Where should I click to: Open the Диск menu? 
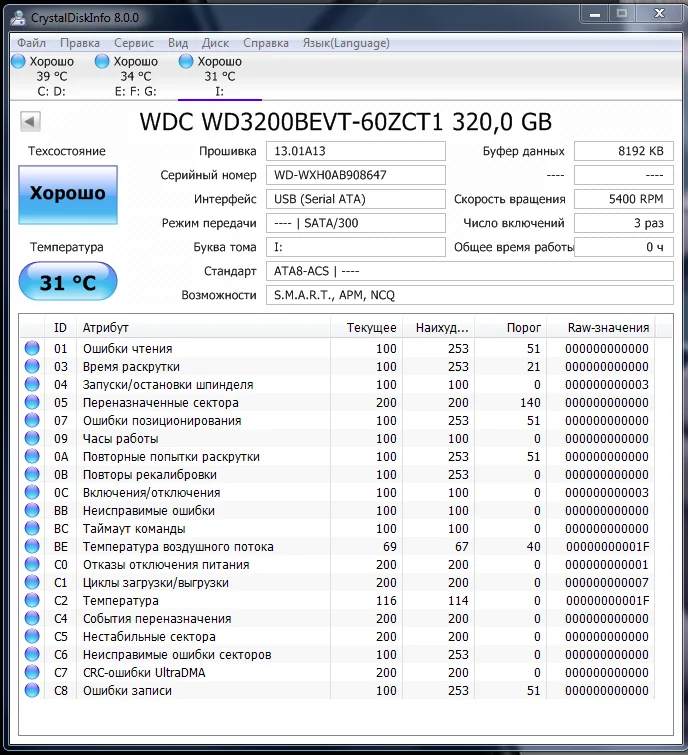[215, 43]
